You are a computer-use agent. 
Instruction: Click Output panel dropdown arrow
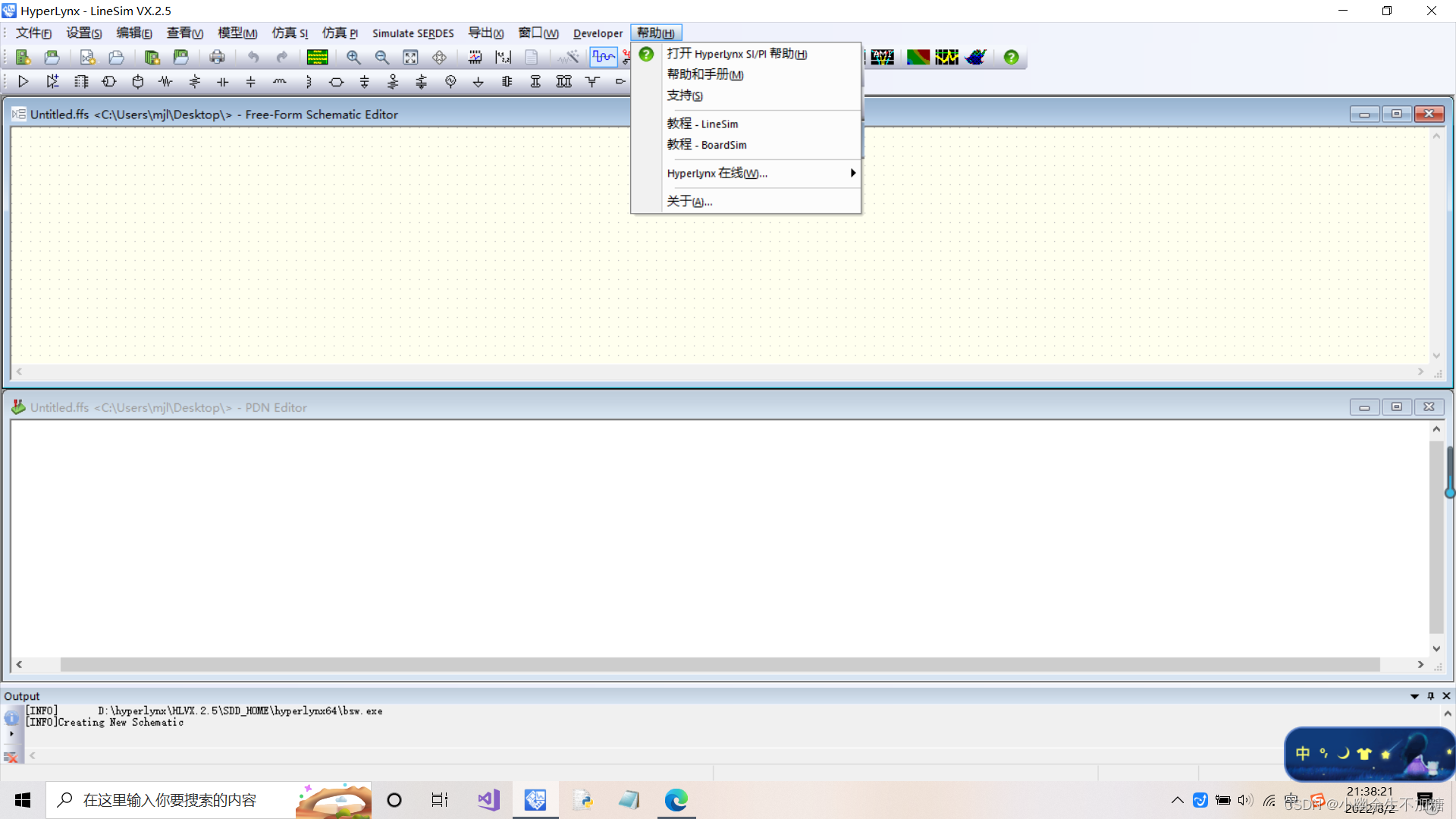[1414, 696]
